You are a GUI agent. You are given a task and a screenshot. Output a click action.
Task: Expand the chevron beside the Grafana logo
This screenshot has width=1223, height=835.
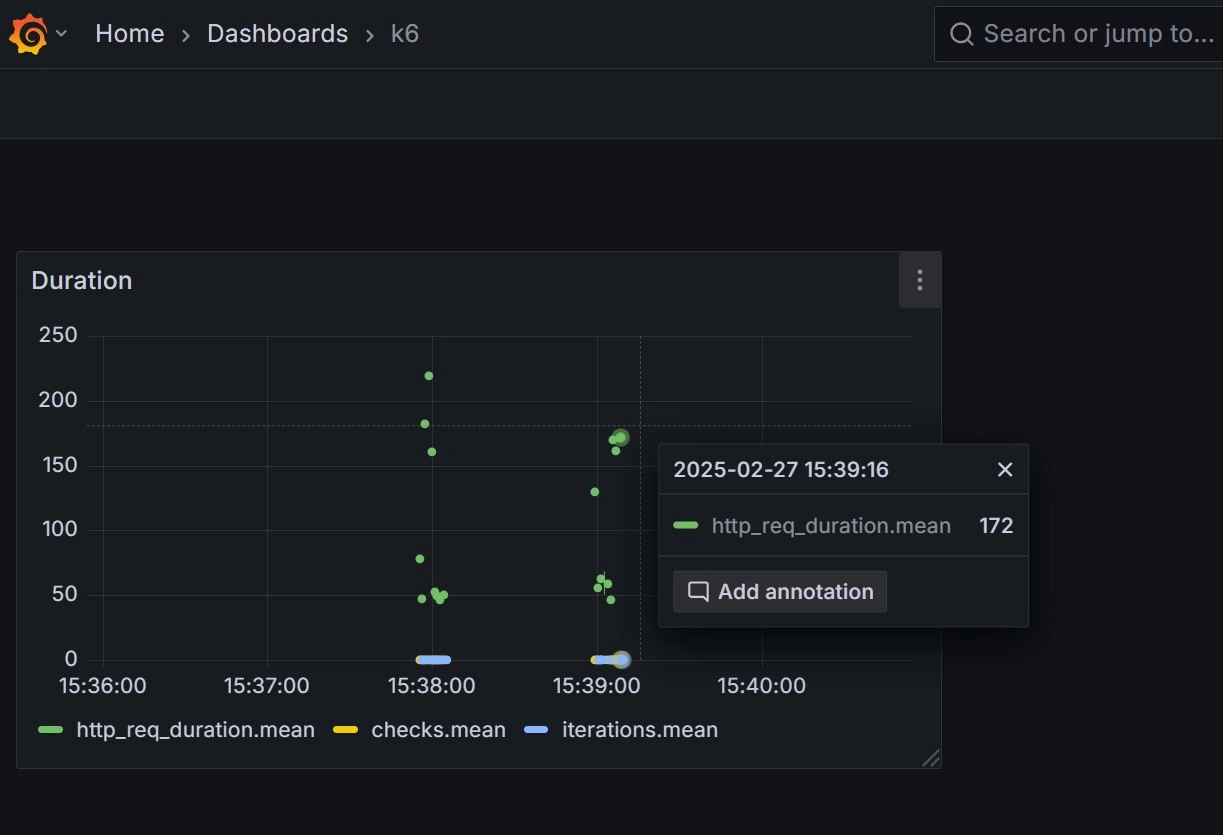click(62, 34)
